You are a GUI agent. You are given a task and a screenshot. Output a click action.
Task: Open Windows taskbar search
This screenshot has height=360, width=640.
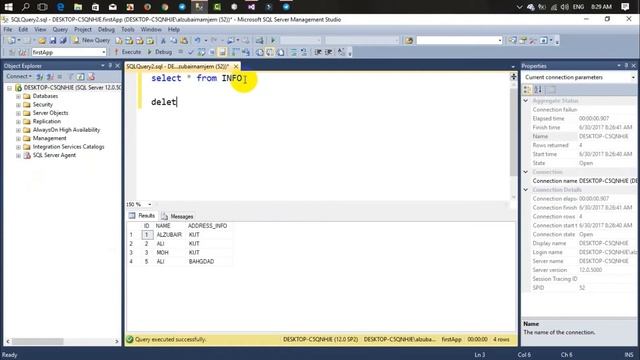pyautogui.click(x=26, y=7)
